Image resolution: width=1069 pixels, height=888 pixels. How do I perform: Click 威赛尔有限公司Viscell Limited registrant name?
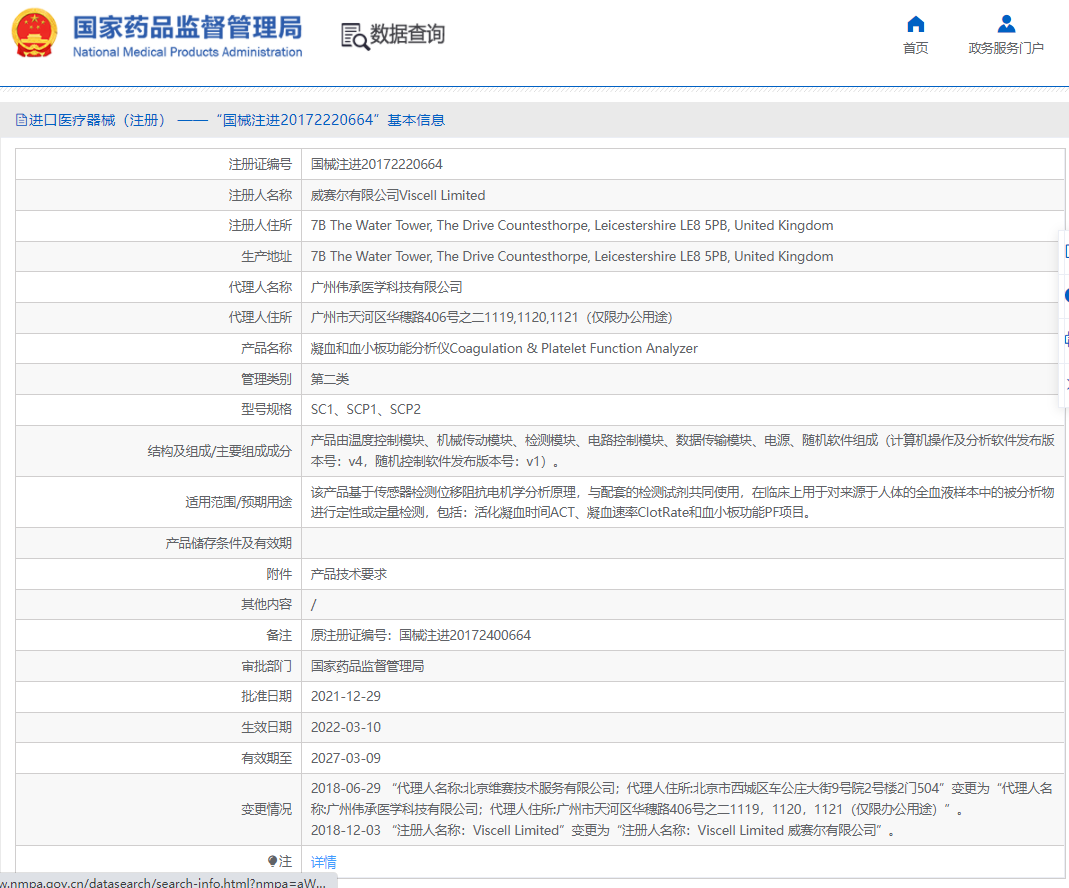(398, 196)
